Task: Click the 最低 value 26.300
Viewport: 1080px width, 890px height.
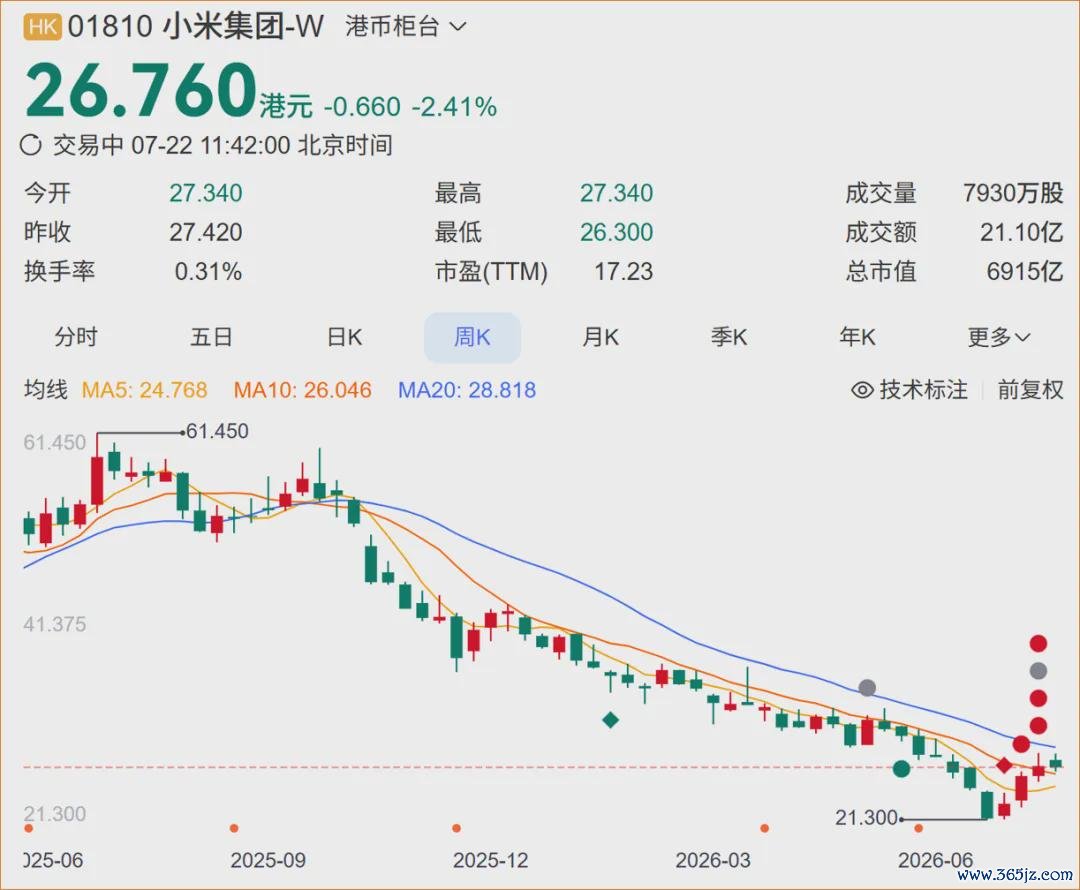Action: 616,232
